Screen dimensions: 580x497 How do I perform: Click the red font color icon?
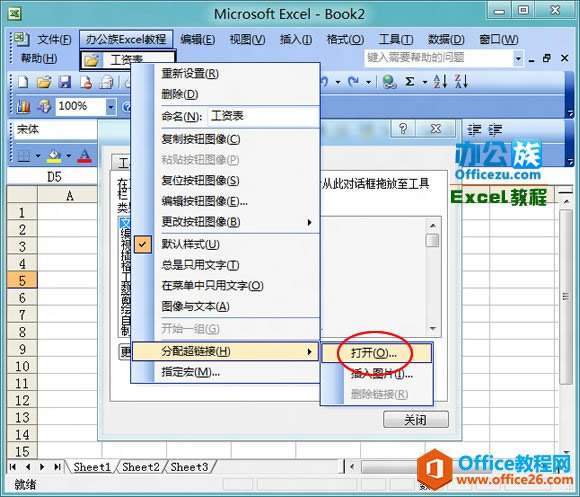(x=84, y=156)
